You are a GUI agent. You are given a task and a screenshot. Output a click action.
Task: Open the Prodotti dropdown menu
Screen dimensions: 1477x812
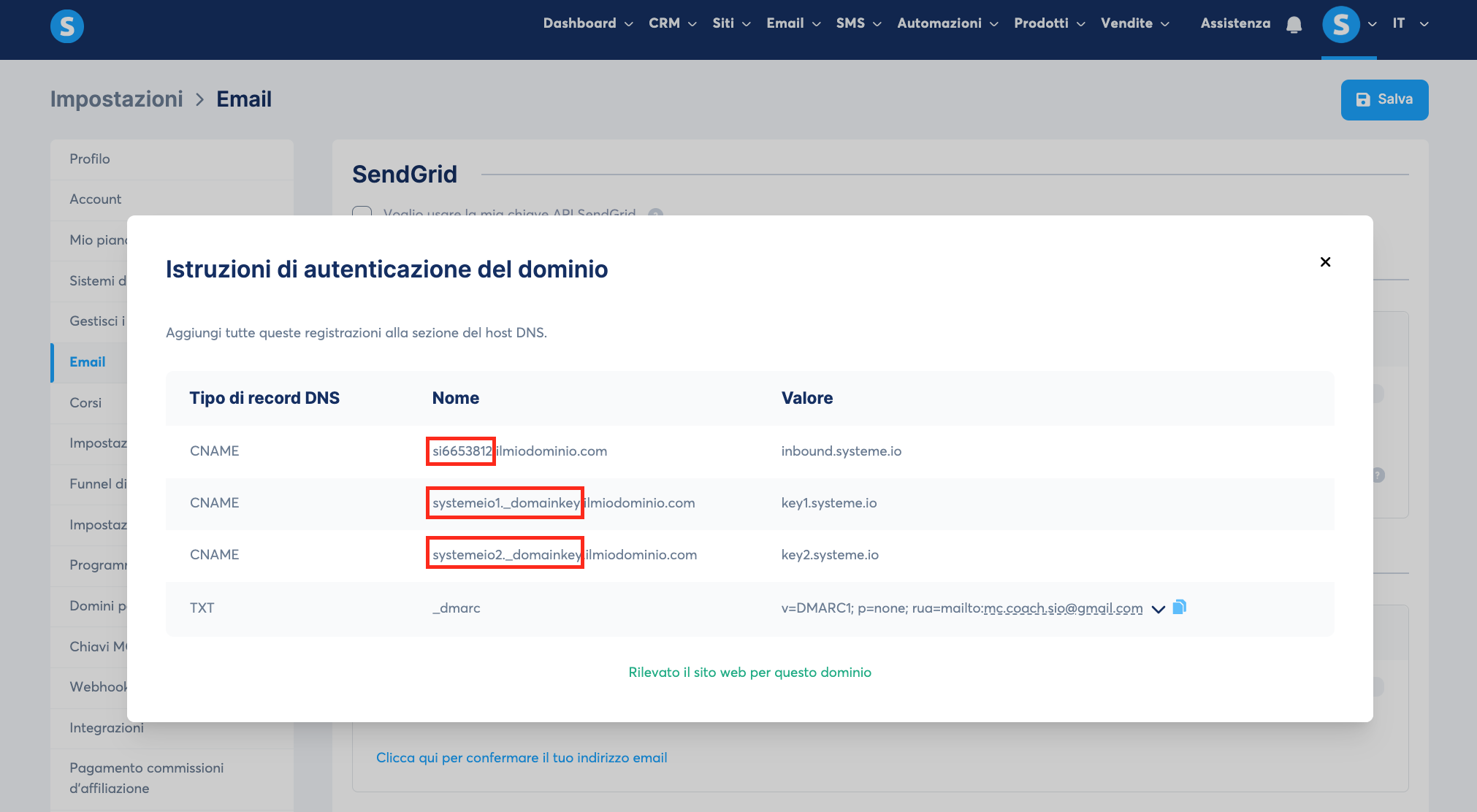(x=1049, y=23)
